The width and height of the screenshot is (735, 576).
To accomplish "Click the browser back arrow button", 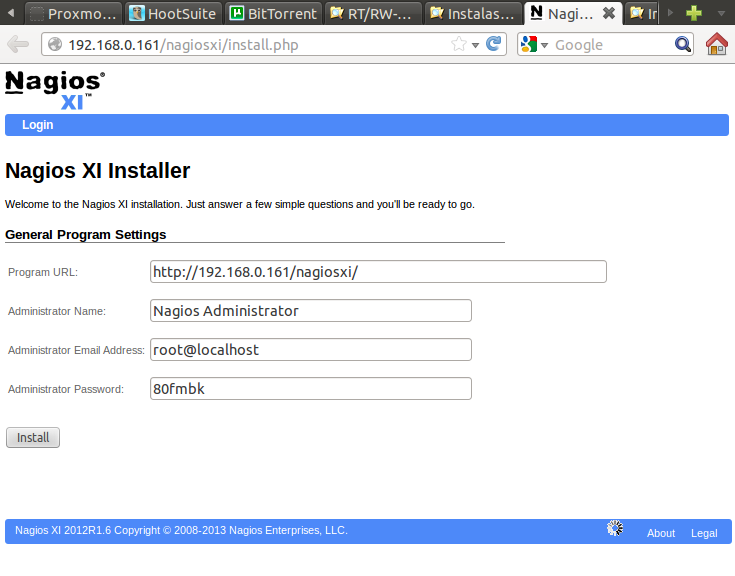I will point(18,45).
